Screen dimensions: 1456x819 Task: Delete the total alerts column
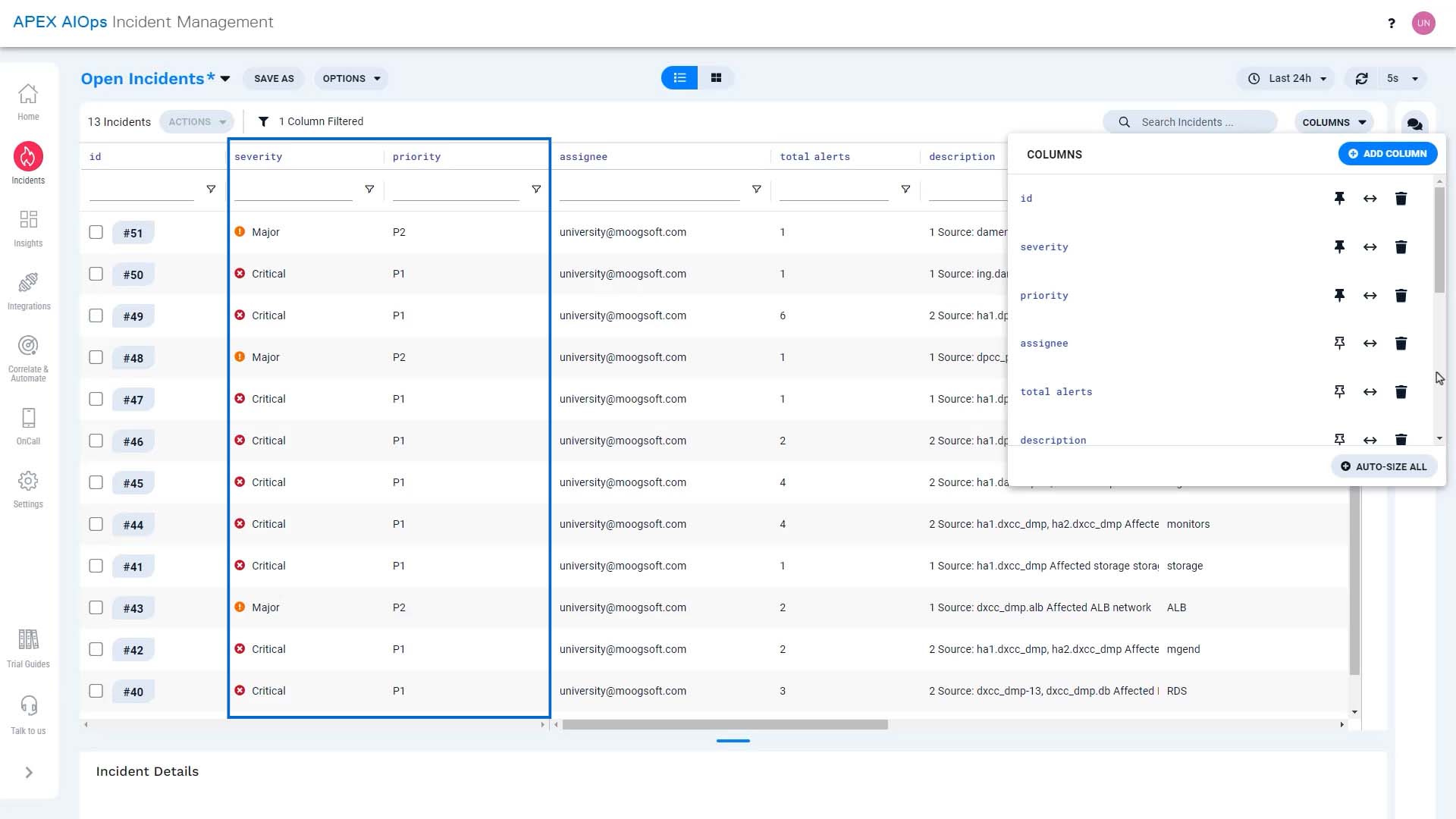1401,392
